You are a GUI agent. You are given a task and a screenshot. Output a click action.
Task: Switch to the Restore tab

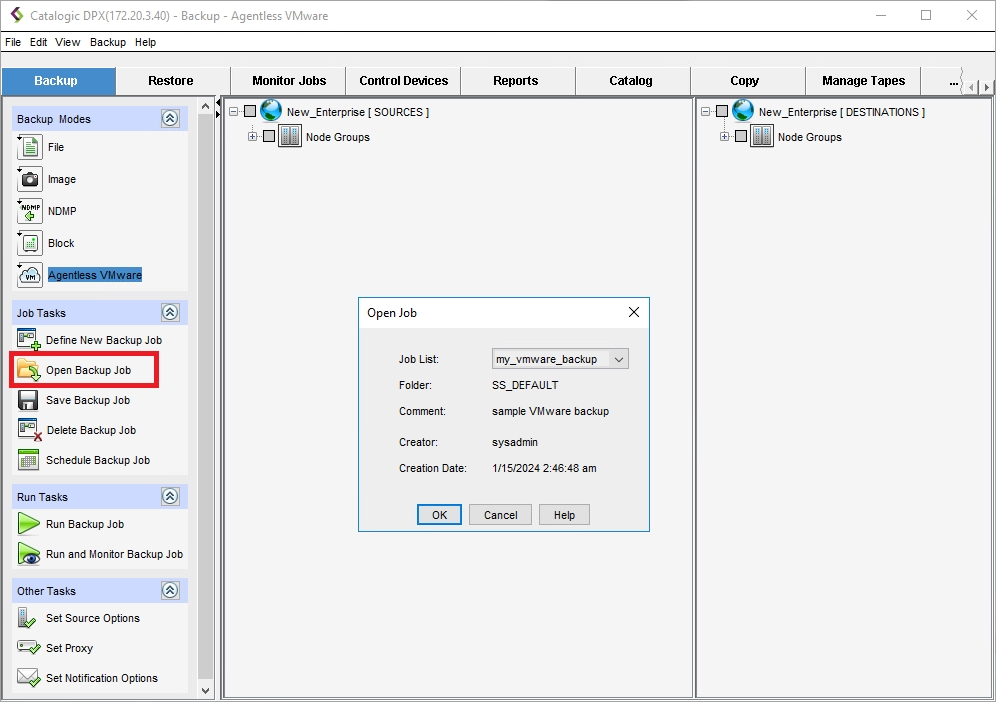171,81
